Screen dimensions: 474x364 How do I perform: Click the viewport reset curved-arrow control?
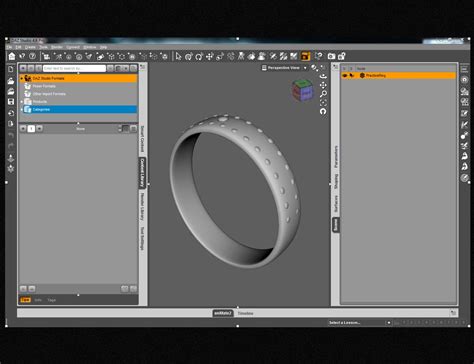coord(323,111)
